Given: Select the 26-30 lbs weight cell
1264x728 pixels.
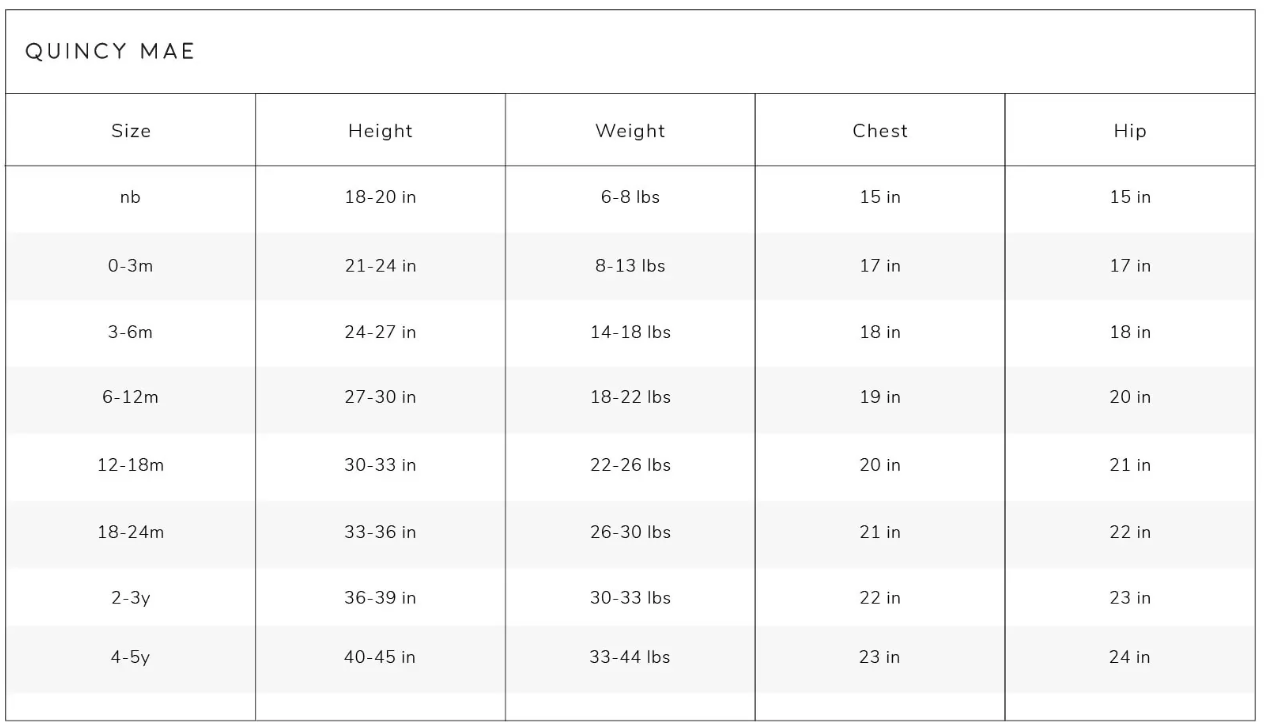Looking at the screenshot, I should (x=630, y=532).
